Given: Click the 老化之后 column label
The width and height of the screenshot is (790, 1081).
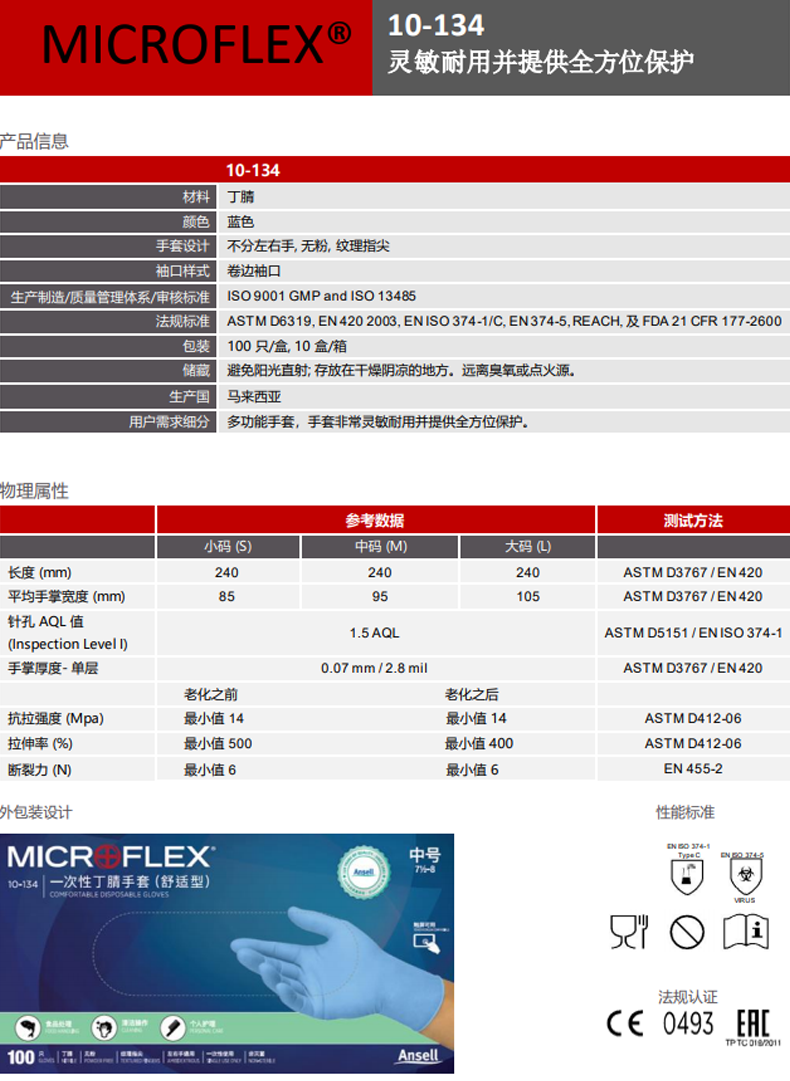Looking at the screenshot, I should [x=472, y=694].
